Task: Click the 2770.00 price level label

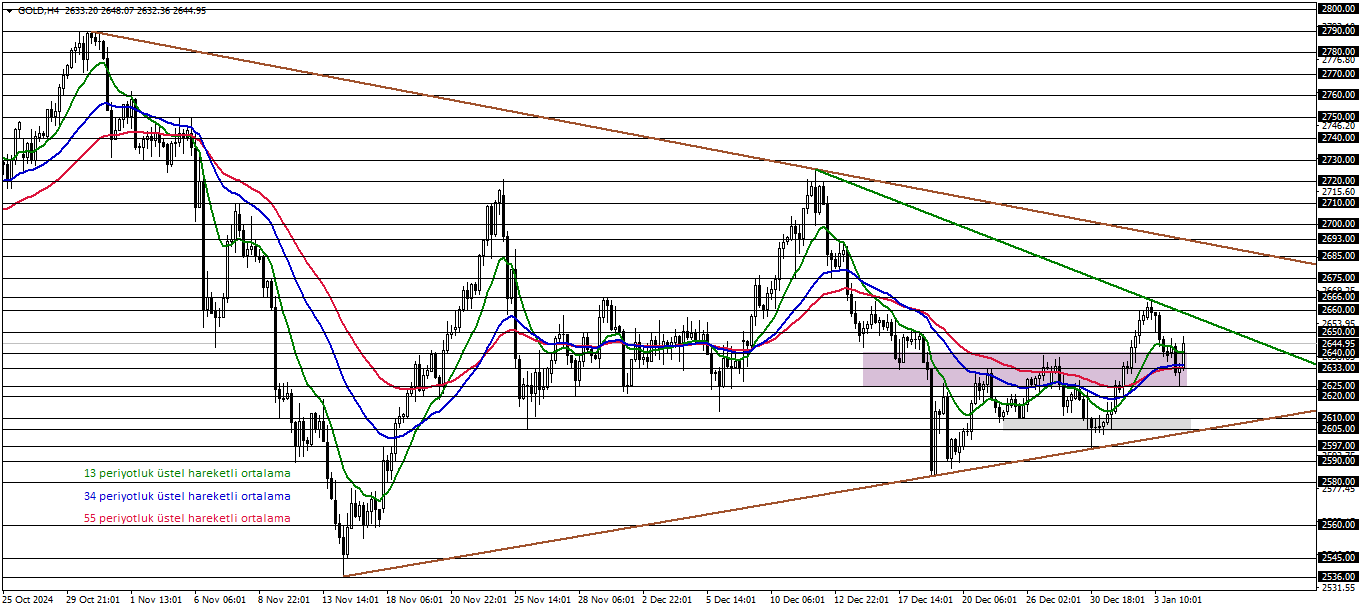Action: pyautogui.click(x=1338, y=74)
